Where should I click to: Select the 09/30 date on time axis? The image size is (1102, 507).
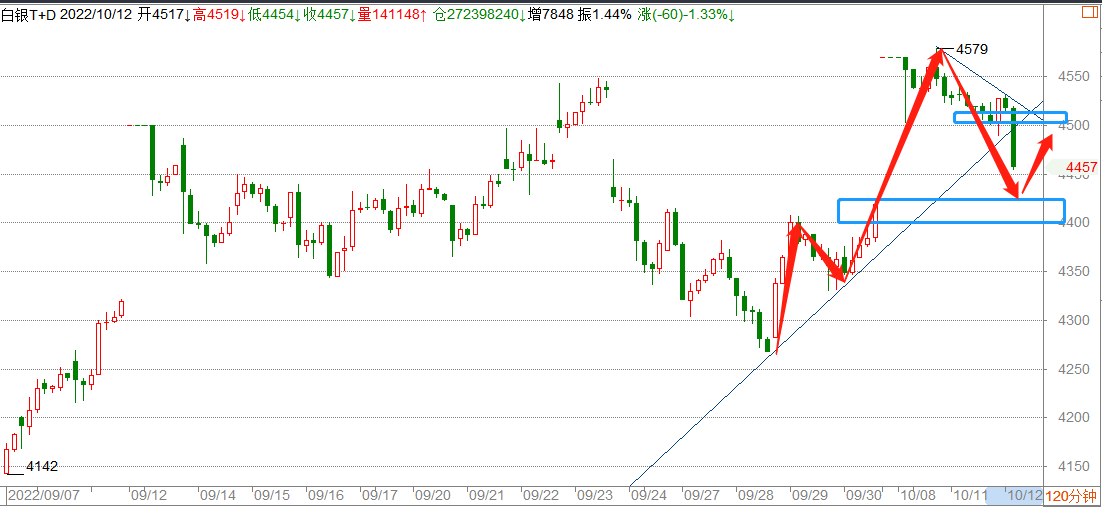tap(863, 495)
